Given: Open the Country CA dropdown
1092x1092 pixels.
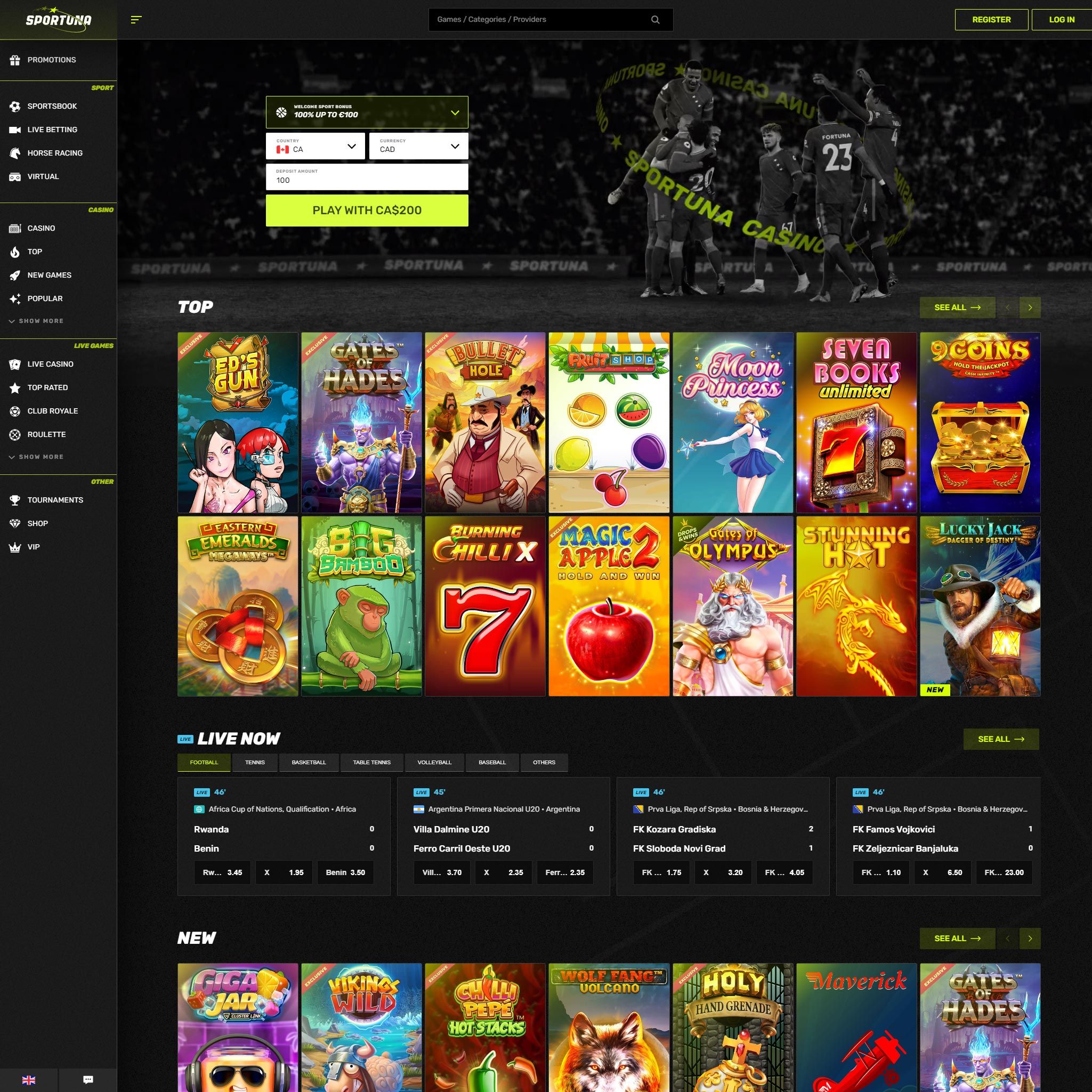Looking at the screenshot, I should click(316, 146).
